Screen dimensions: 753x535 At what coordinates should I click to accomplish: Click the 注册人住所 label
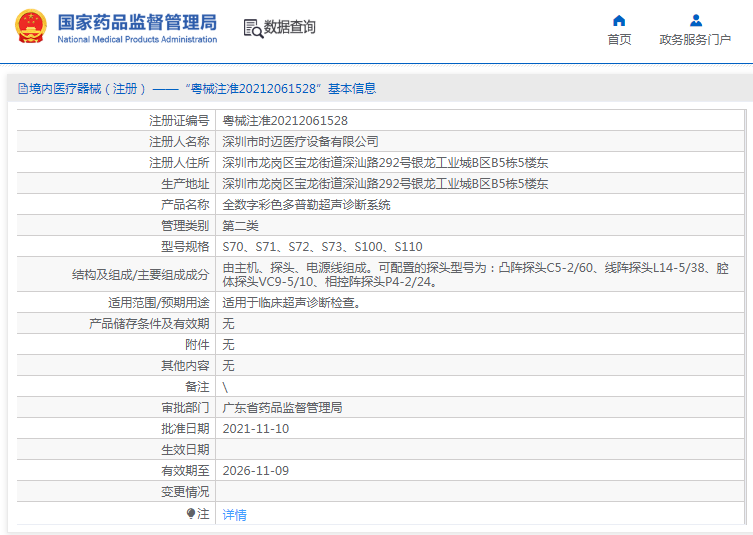point(179,163)
